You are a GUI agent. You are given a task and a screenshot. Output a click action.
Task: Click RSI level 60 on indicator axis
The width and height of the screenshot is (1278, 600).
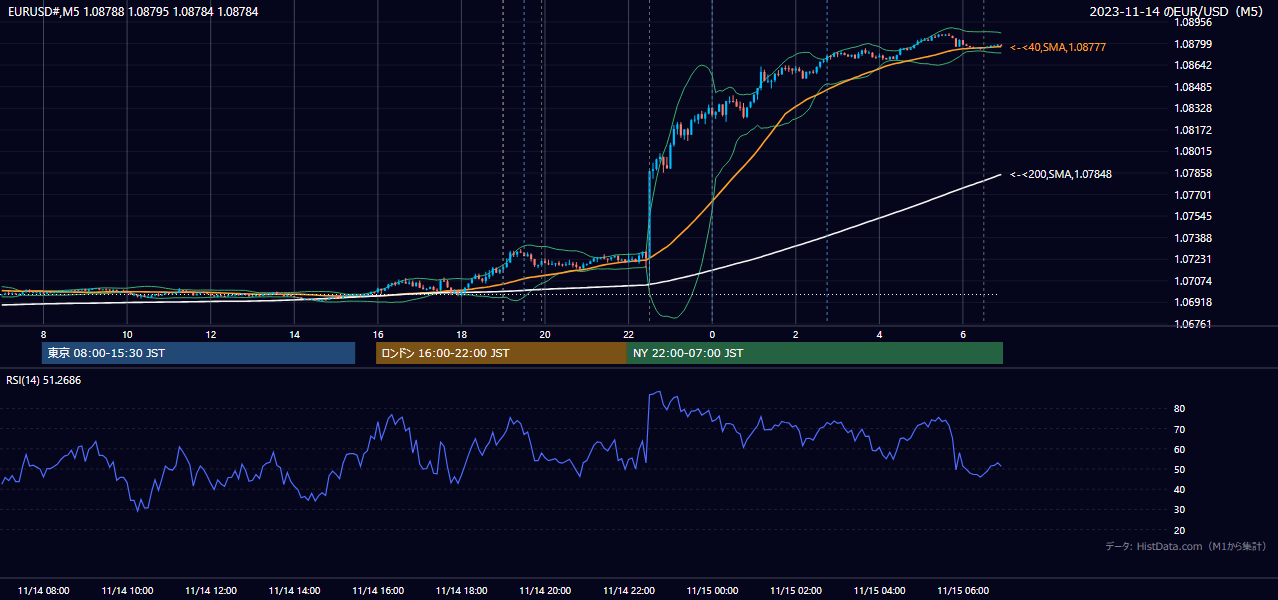pyautogui.click(x=1180, y=449)
